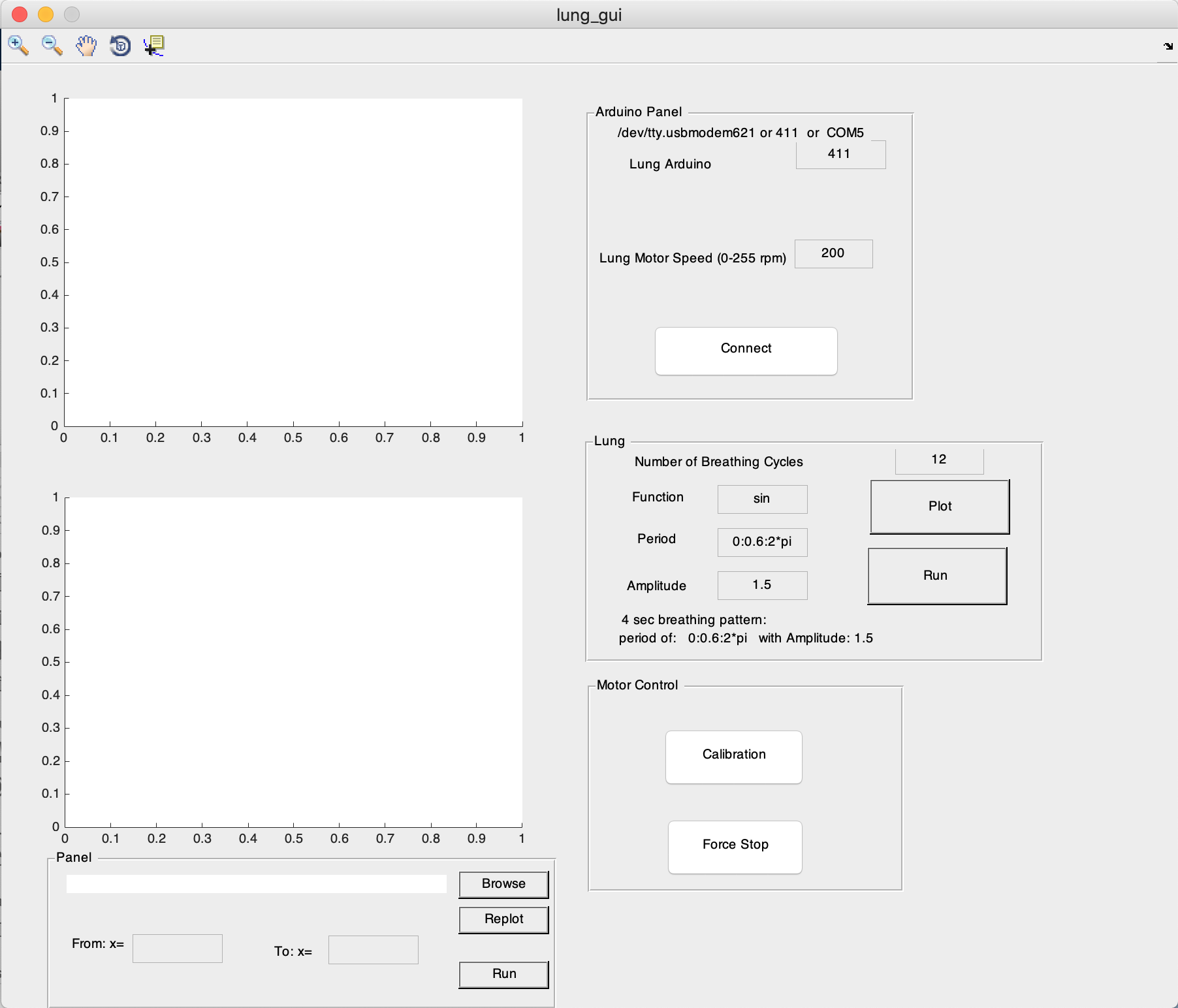Viewport: 1178px width, 1008px height.
Task: Click the file path field beside Browse
Action: tap(256, 884)
